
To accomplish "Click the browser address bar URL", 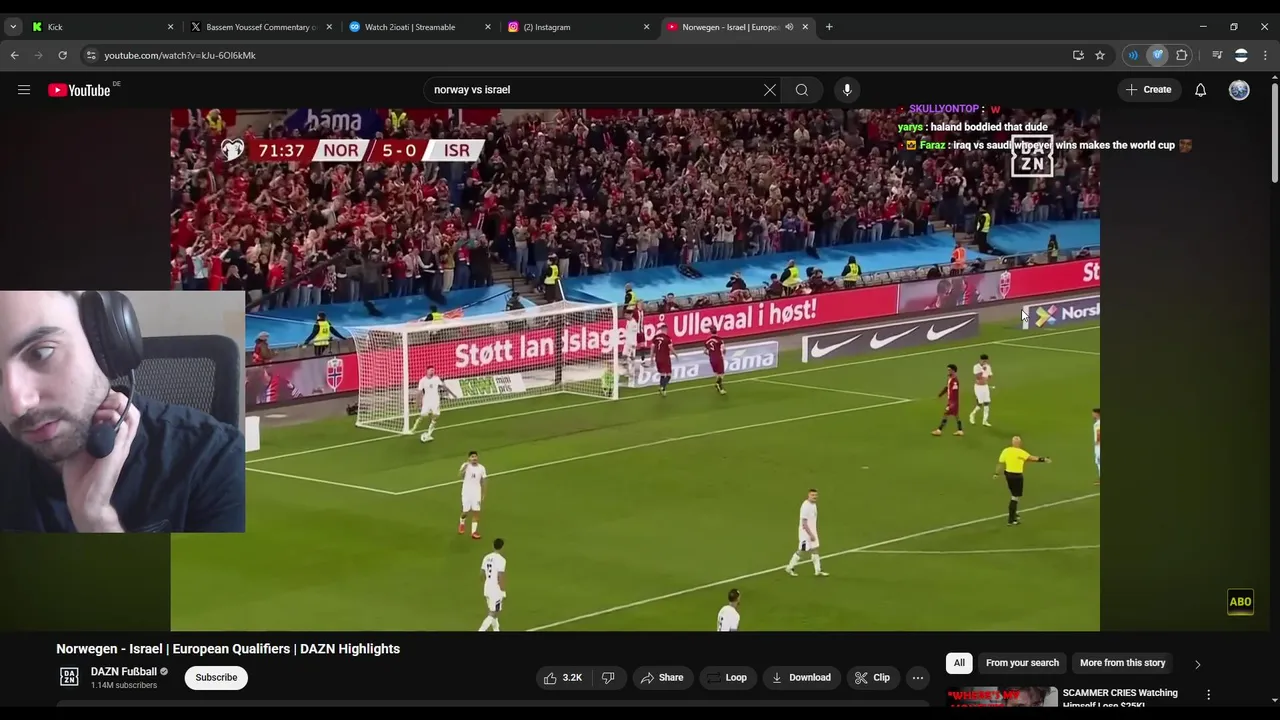I will click(x=180, y=55).
